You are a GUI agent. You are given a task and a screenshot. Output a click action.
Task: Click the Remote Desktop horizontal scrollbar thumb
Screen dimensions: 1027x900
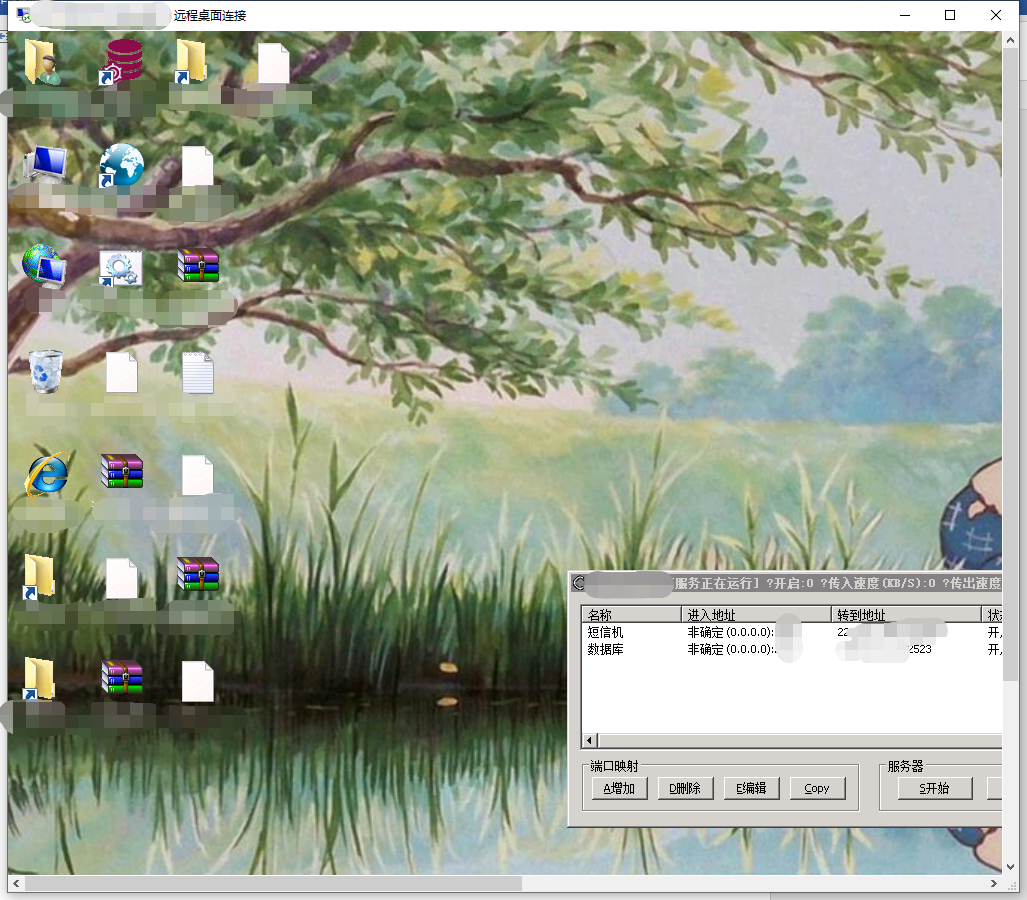coord(273,883)
